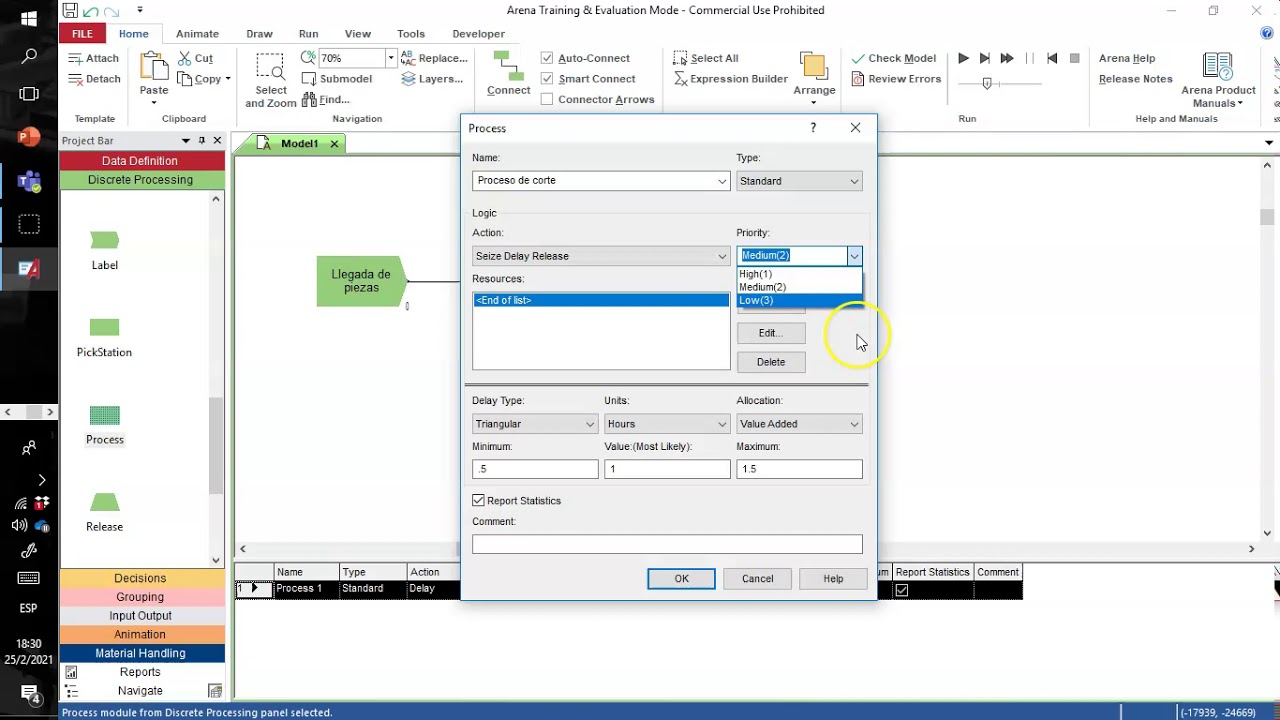Click Cancel in the Process dialog
Viewport: 1280px width, 720px height.
pos(757,579)
